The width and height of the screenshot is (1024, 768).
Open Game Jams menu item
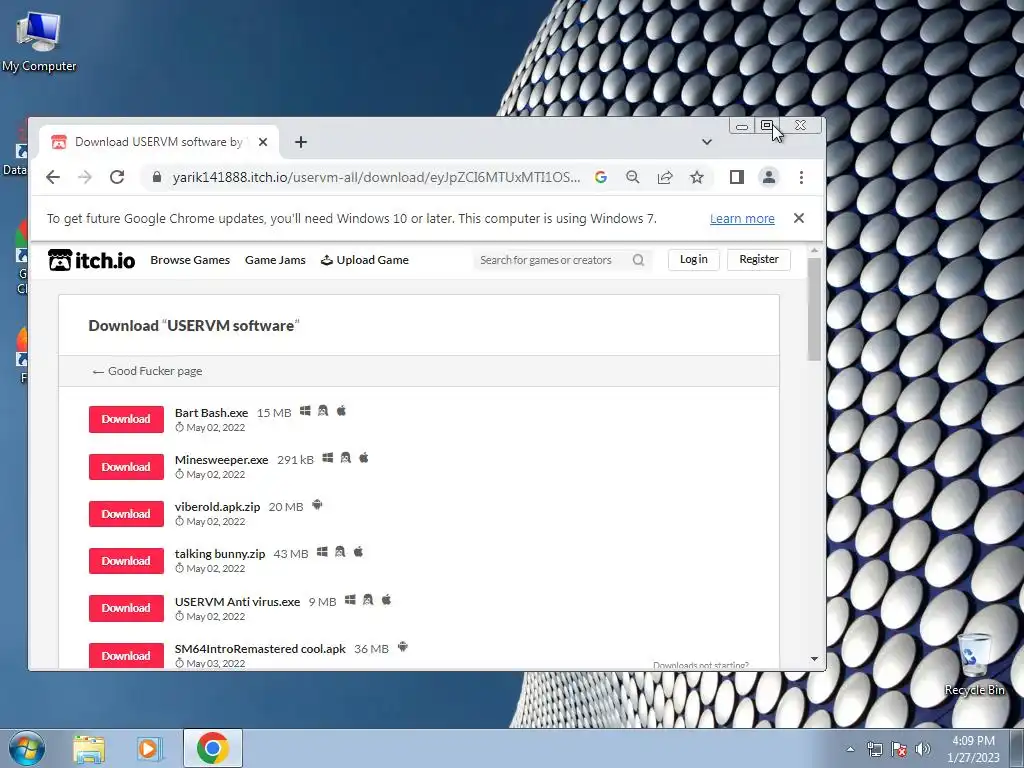275,260
